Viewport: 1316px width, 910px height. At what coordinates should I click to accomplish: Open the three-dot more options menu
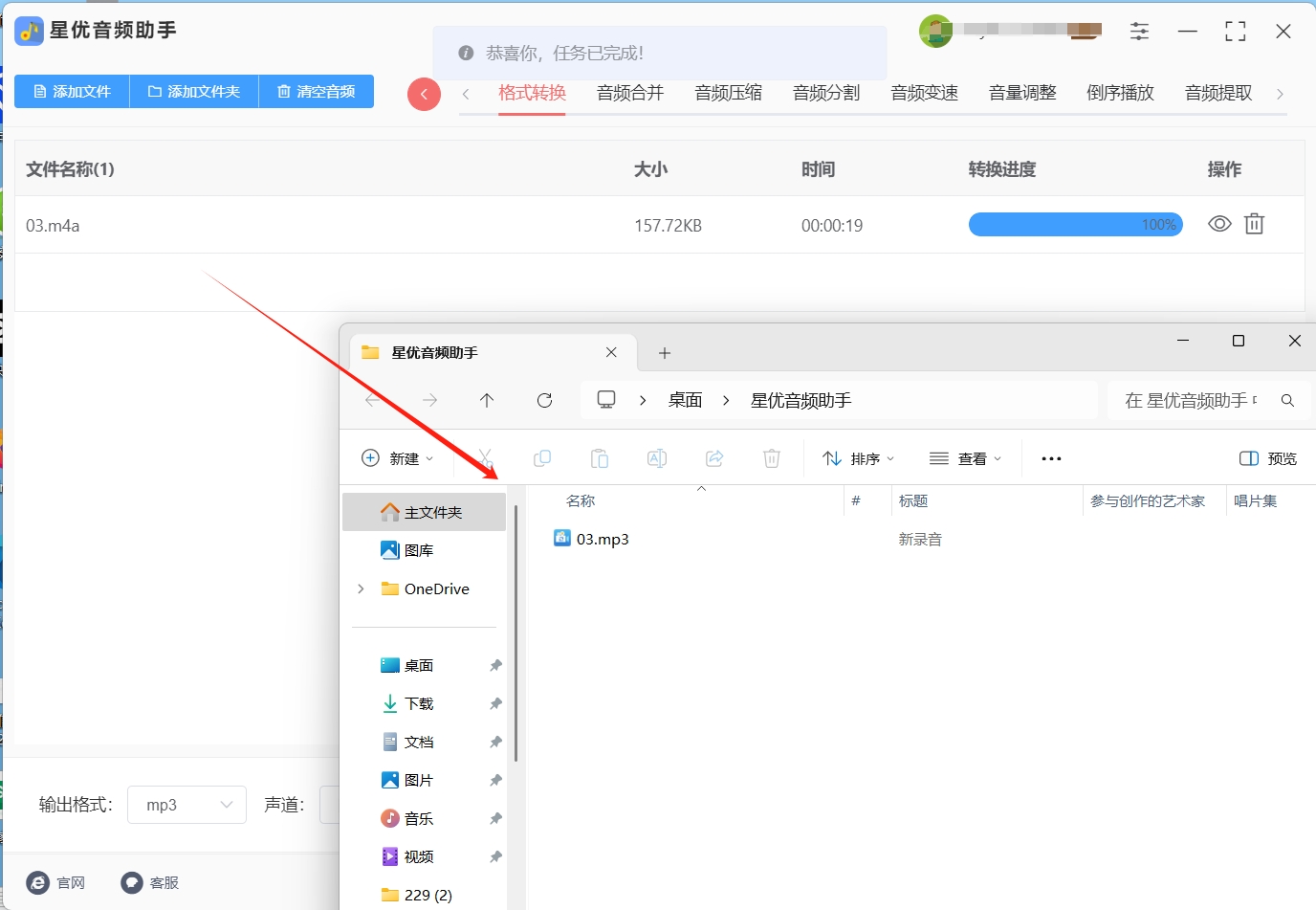click(1051, 458)
